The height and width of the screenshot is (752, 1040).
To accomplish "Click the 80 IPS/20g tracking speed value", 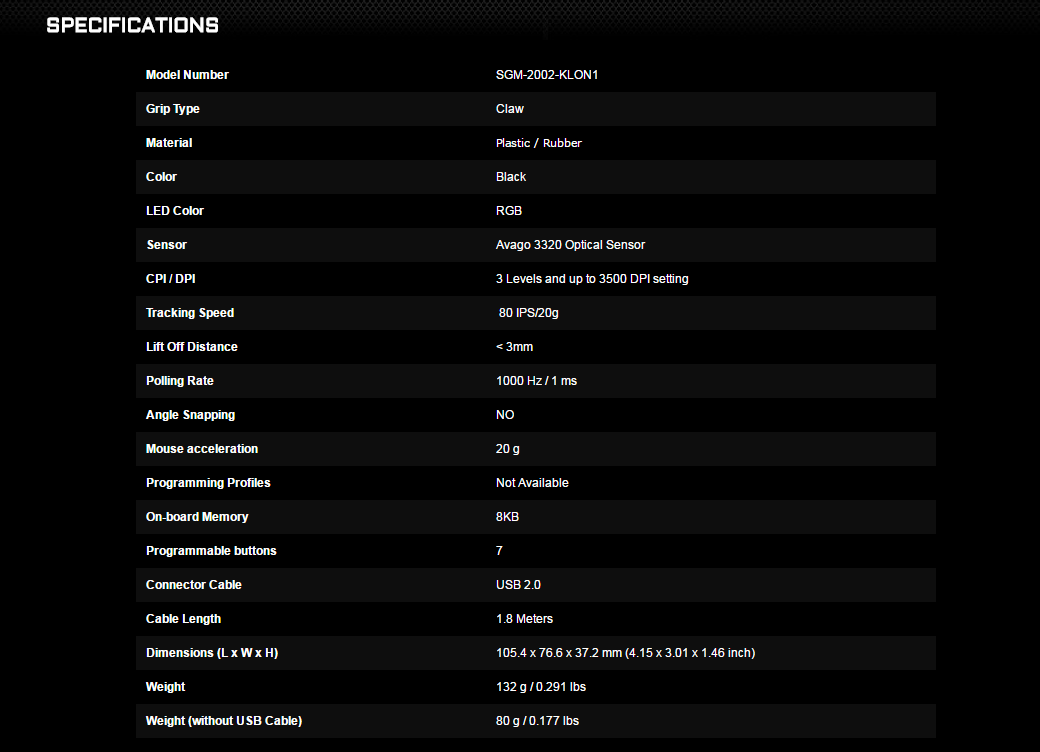I will [530, 313].
